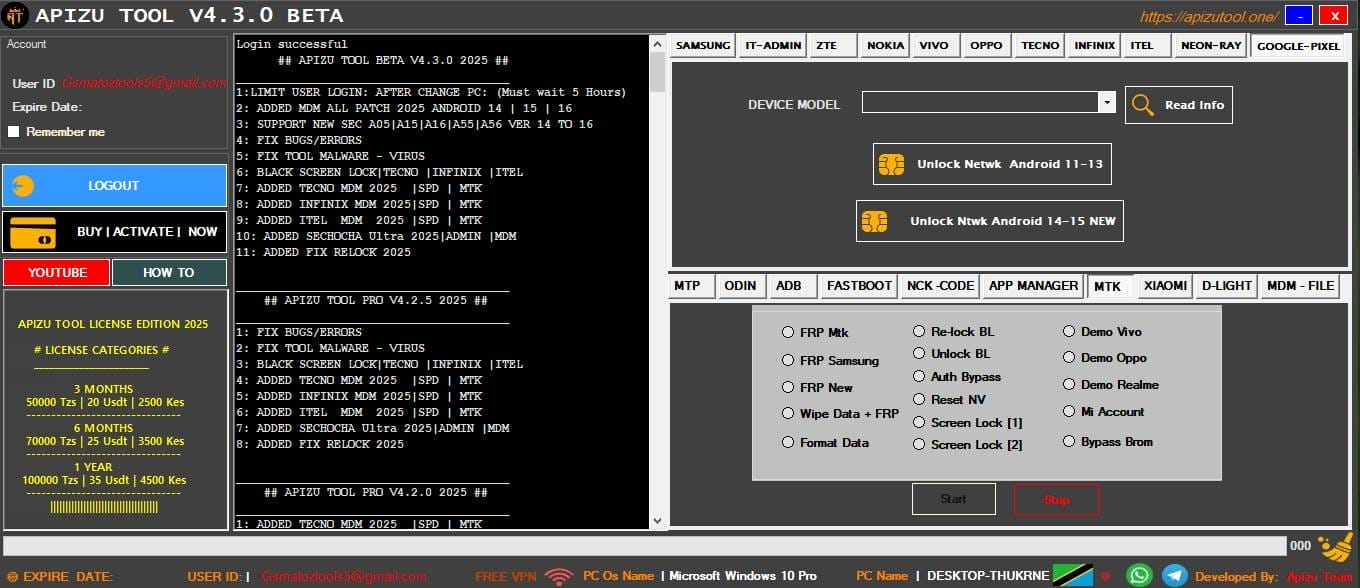Click the circular arrow icon on LOGOUT
The image size is (1360, 588).
22,185
